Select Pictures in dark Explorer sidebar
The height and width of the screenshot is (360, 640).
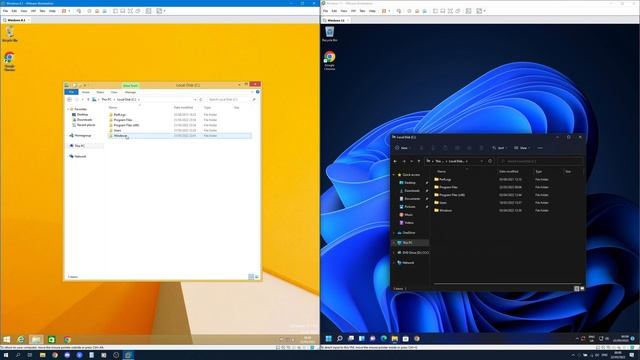410,207
